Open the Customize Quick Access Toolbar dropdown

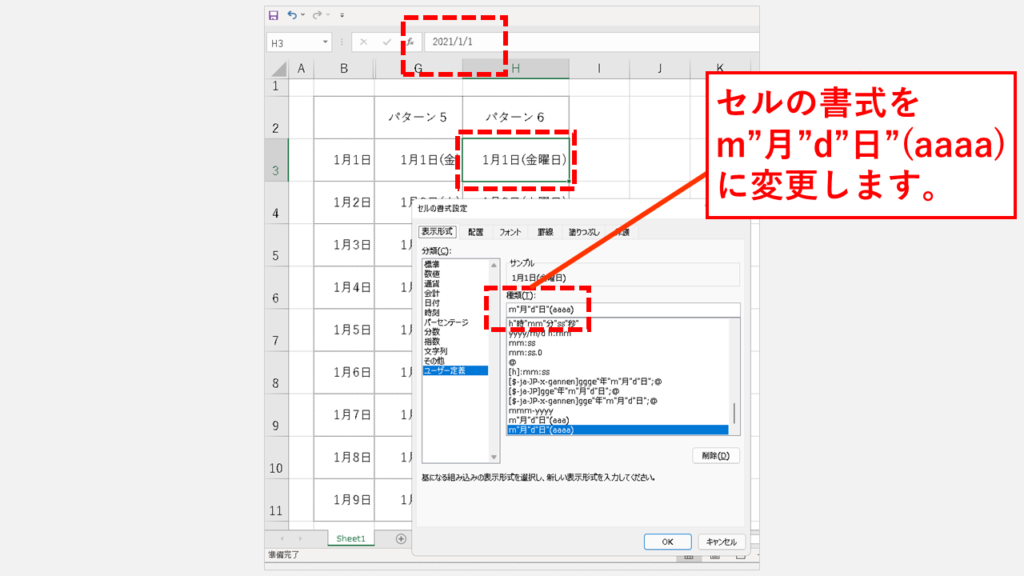(x=342, y=15)
